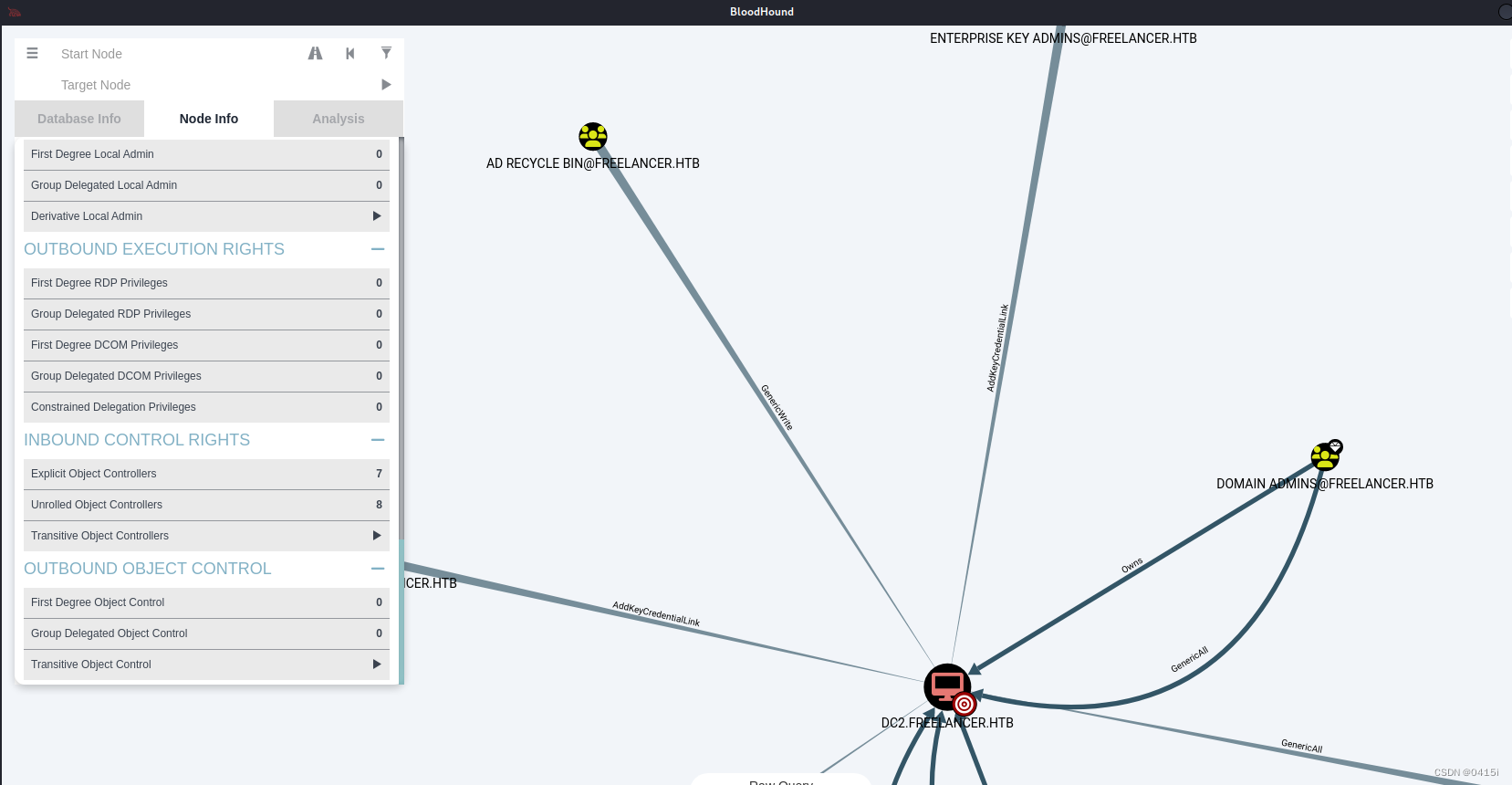The image size is (1512, 785).
Task: Open the Group Delegated RDP Privileges row
Action: coord(206,314)
